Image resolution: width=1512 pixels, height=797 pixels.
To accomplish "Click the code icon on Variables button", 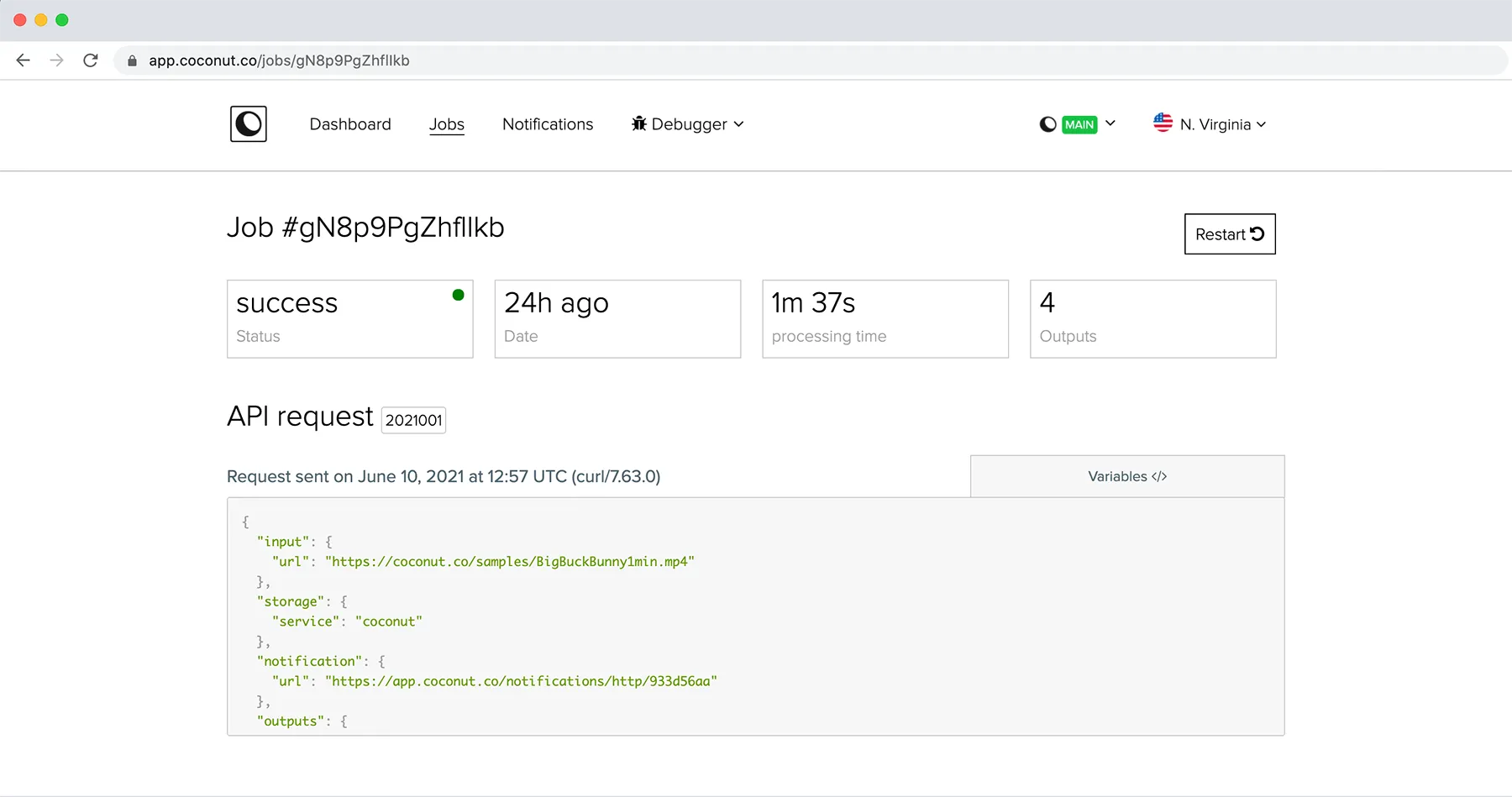I will 1159,476.
